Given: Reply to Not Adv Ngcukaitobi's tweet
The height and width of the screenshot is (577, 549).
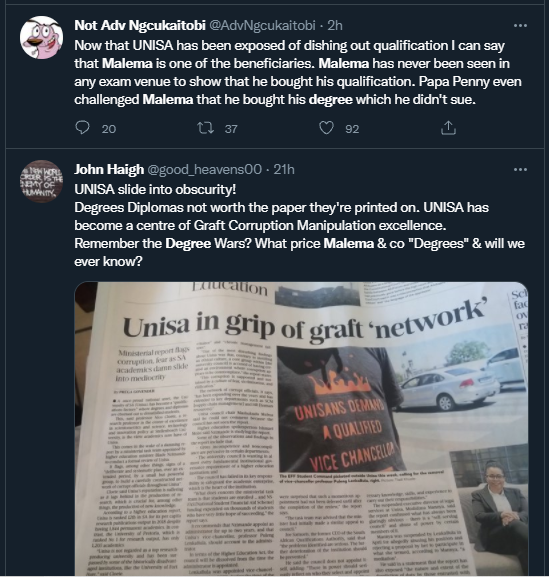Looking at the screenshot, I should pos(82,128).
